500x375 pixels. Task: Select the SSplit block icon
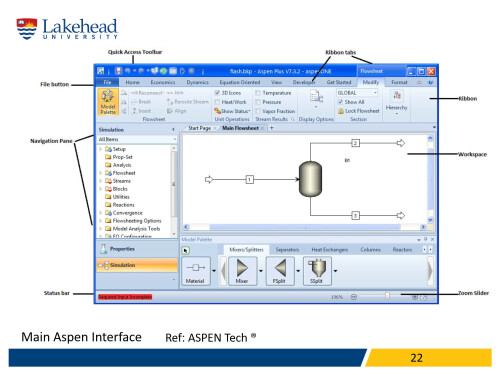tap(317, 271)
